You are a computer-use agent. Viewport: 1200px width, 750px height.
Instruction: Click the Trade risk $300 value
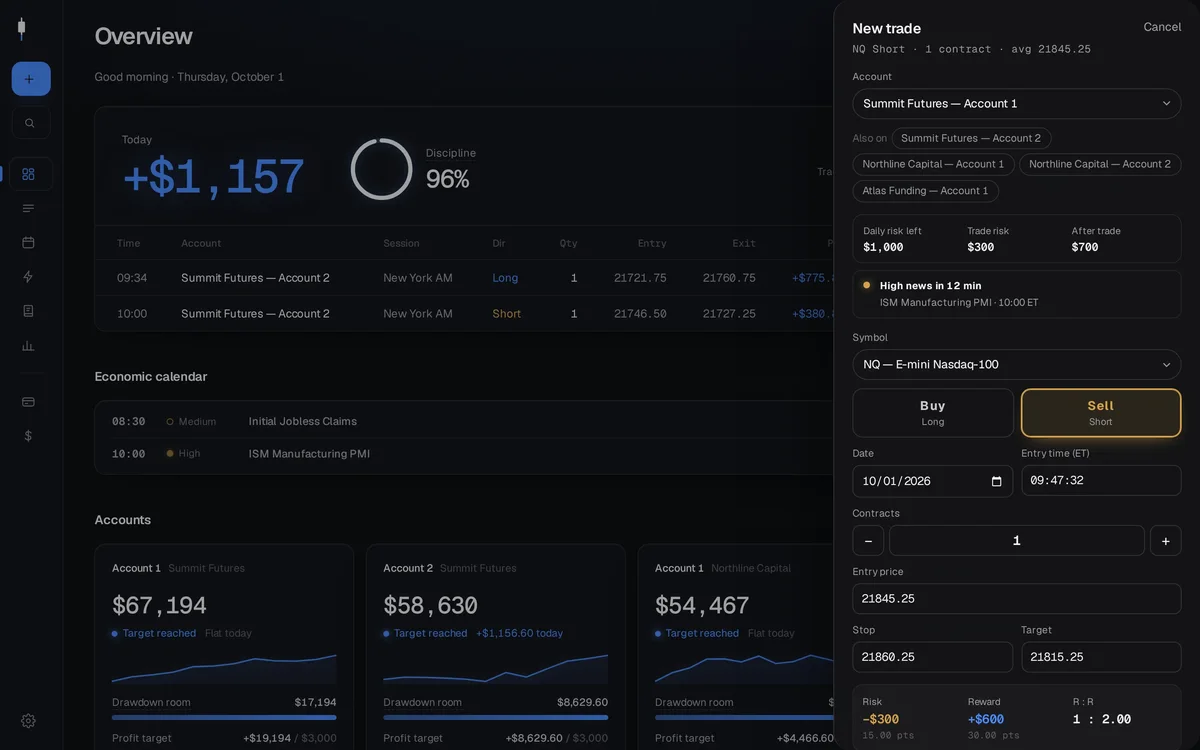point(981,247)
